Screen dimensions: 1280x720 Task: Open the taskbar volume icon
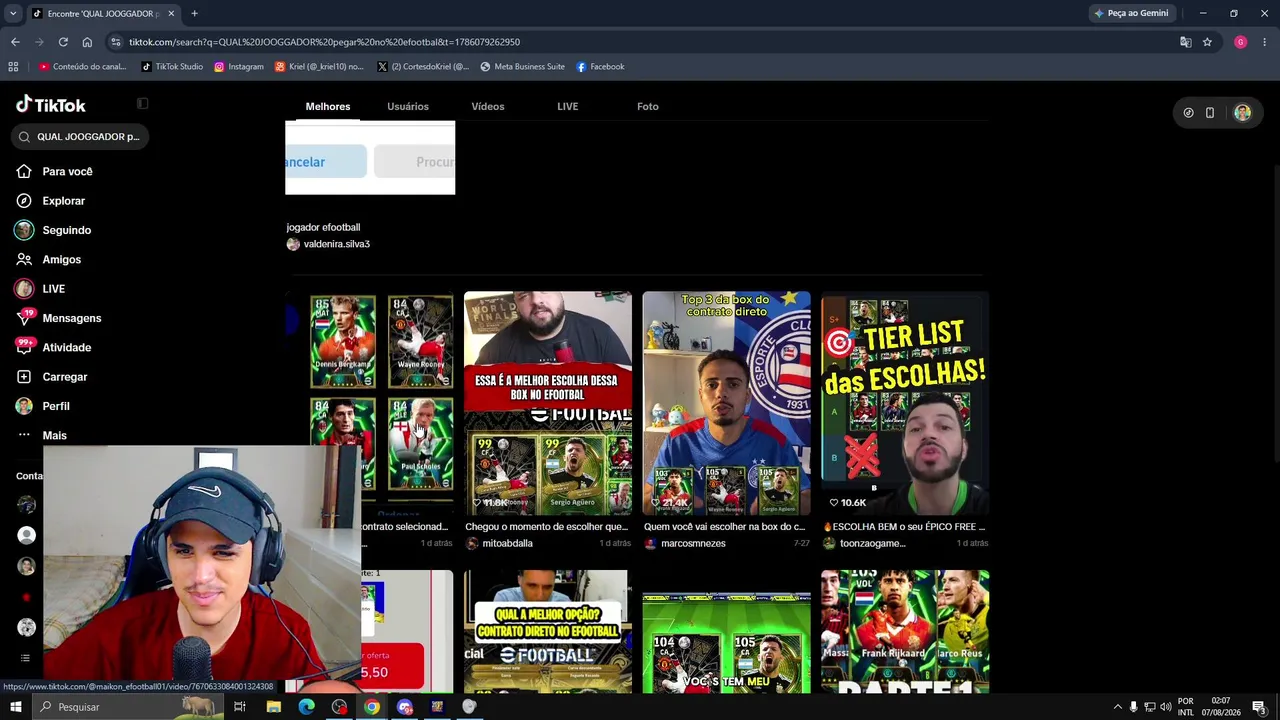point(1166,707)
